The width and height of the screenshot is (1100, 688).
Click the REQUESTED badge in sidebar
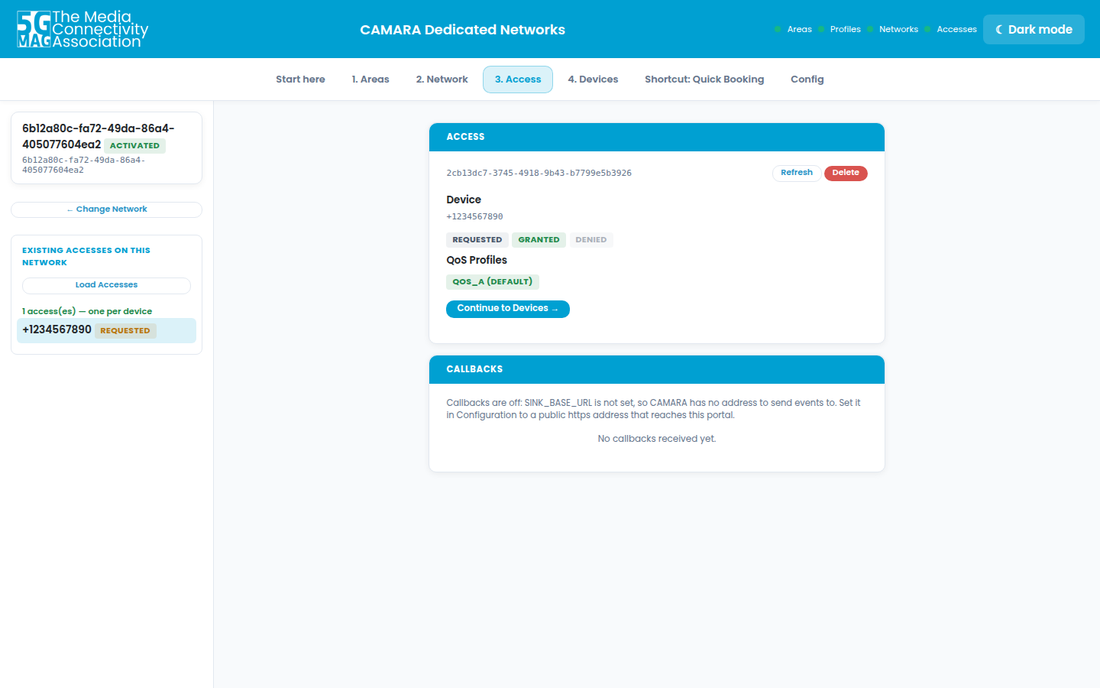tap(126, 330)
